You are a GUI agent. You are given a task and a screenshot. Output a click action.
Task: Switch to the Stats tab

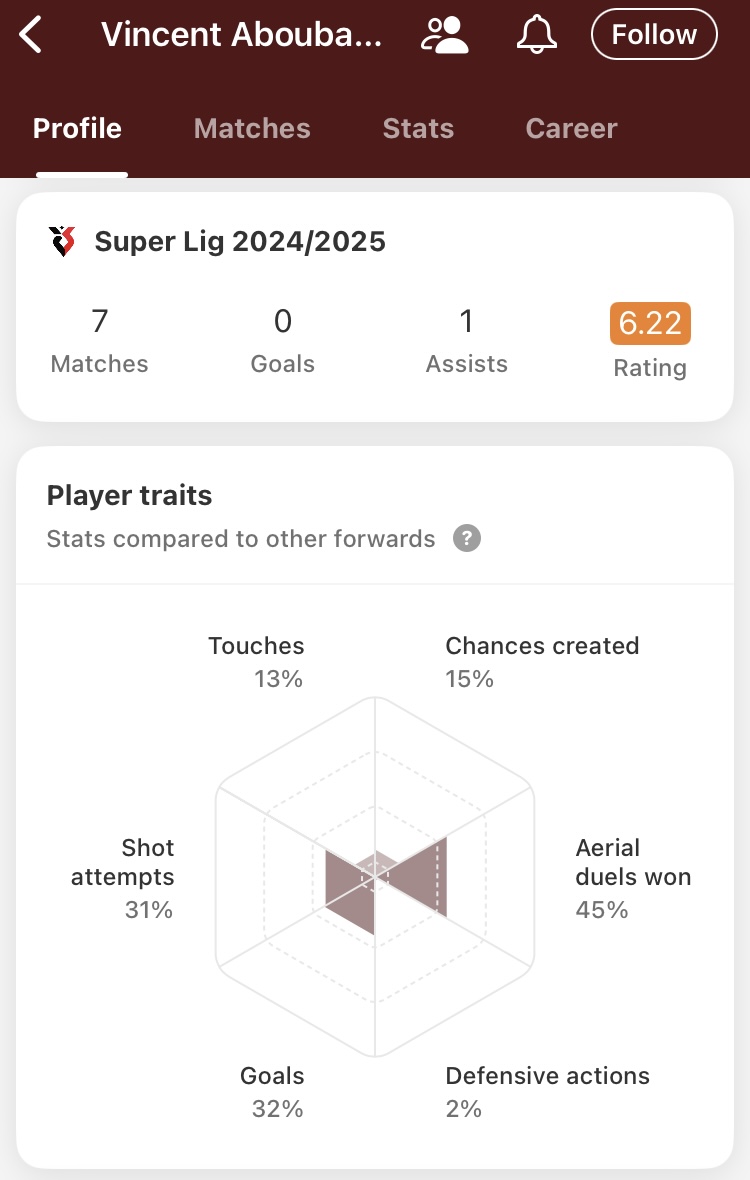418,128
